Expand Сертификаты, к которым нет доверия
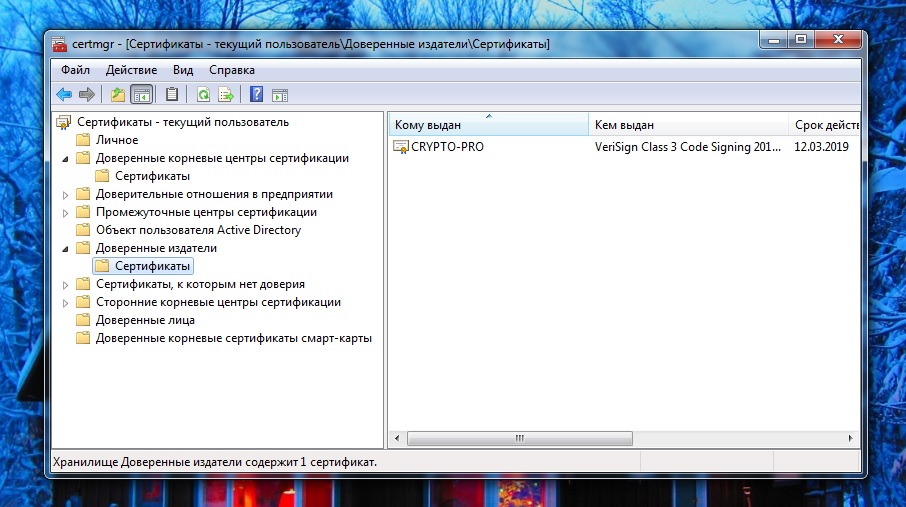 [x=66, y=284]
